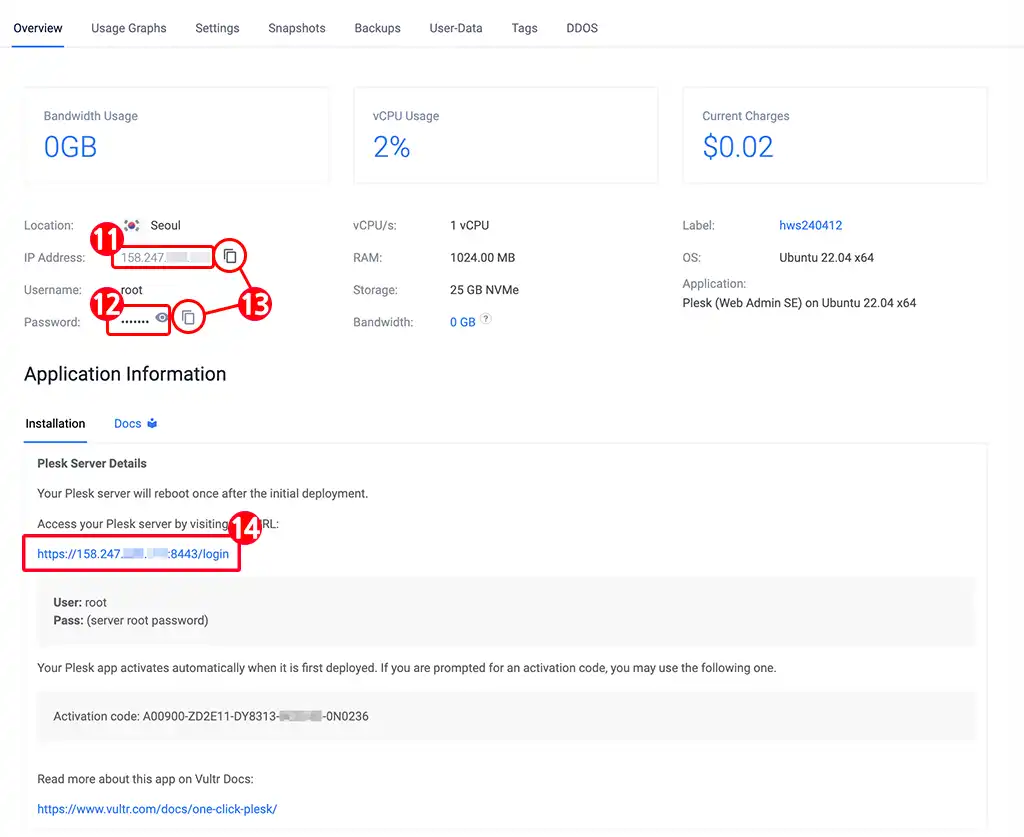The width and height of the screenshot is (1024, 837).
Task: Click the vCPU Usage 2% value
Action: click(x=391, y=147)
